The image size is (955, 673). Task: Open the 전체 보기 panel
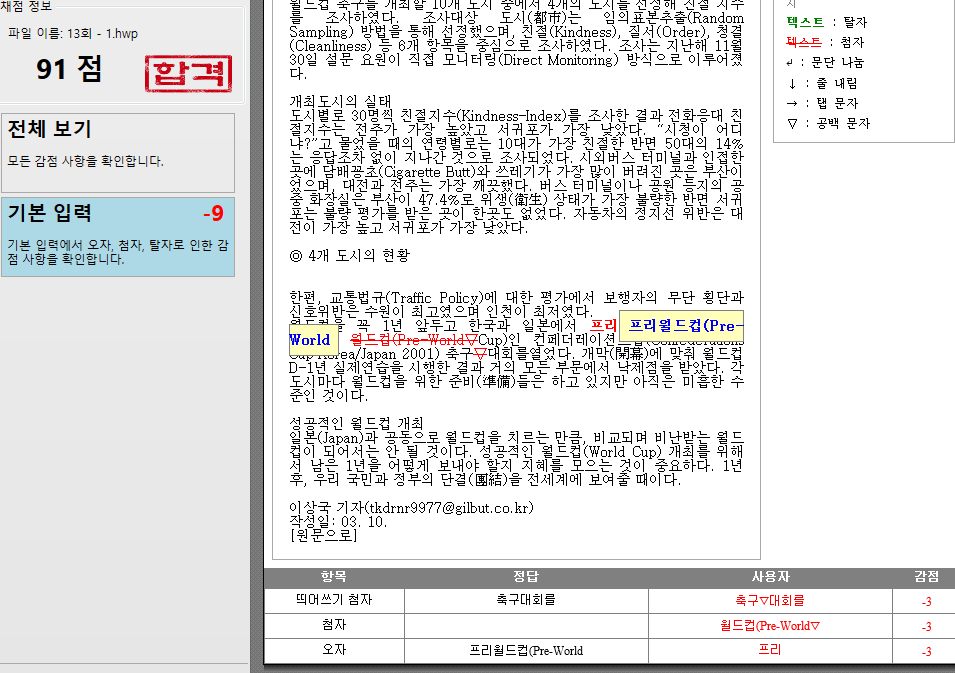[x=119, y=152]
